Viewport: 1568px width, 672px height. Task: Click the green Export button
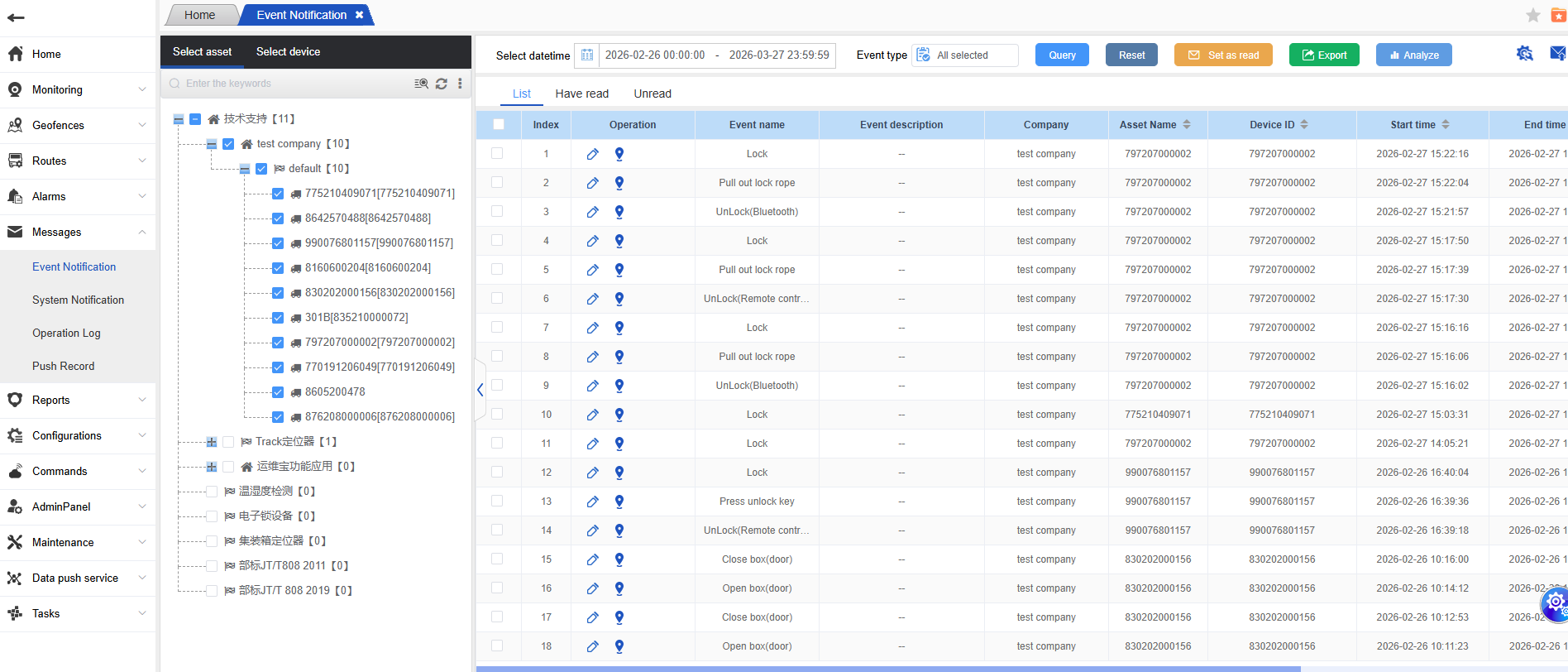click(1323, 55)
